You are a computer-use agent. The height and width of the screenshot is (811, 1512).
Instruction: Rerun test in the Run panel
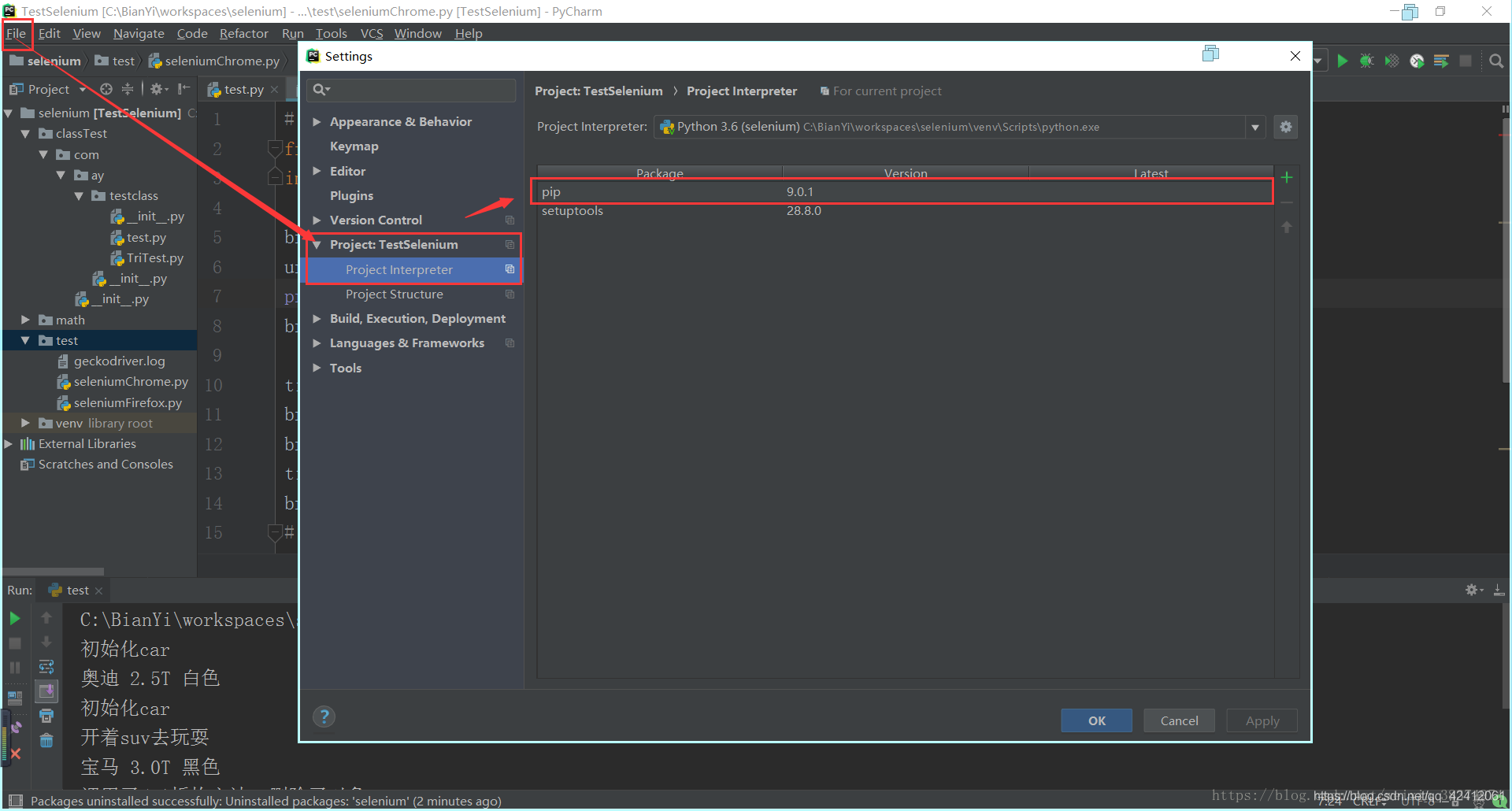click(x=15, y=618)
